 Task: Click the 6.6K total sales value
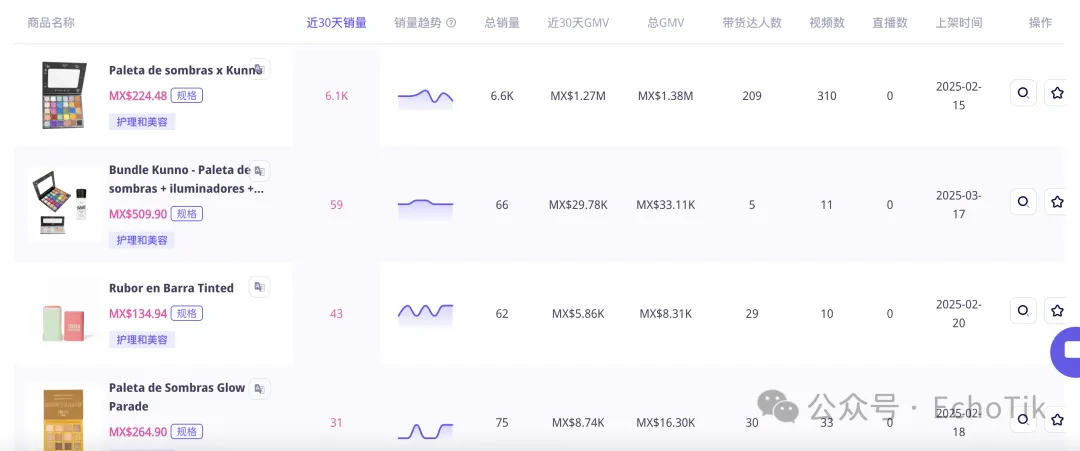502,96
